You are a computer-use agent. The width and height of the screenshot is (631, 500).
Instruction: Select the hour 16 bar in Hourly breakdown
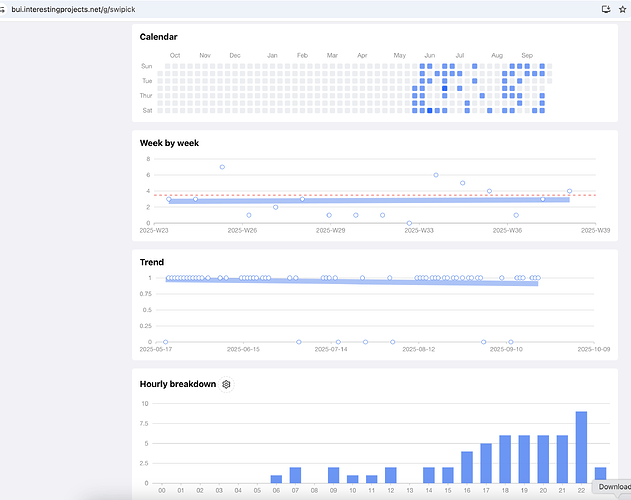pyautogui.click(x=467, y=467)
